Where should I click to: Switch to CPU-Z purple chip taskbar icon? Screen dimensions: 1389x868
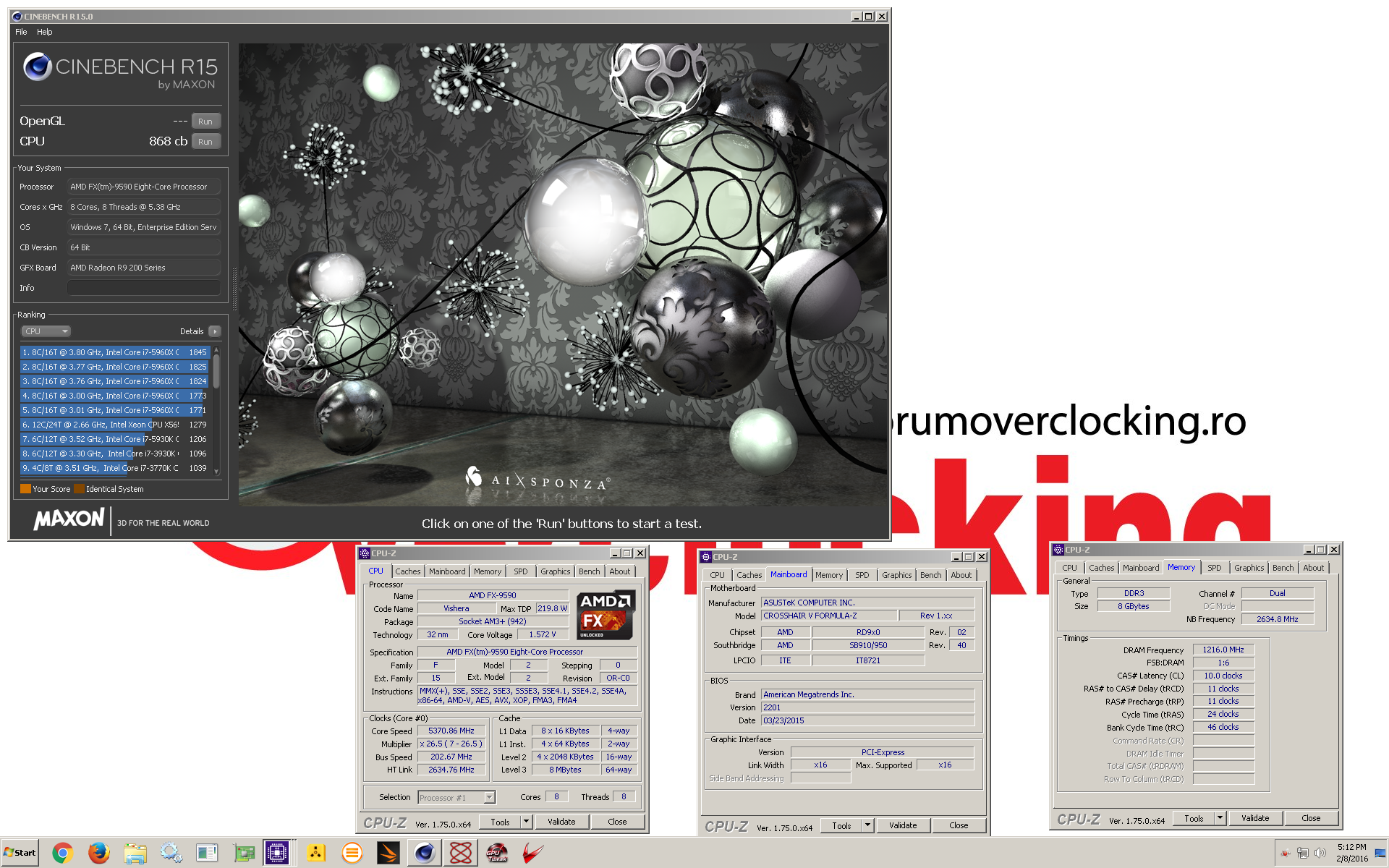pos(276,854)
